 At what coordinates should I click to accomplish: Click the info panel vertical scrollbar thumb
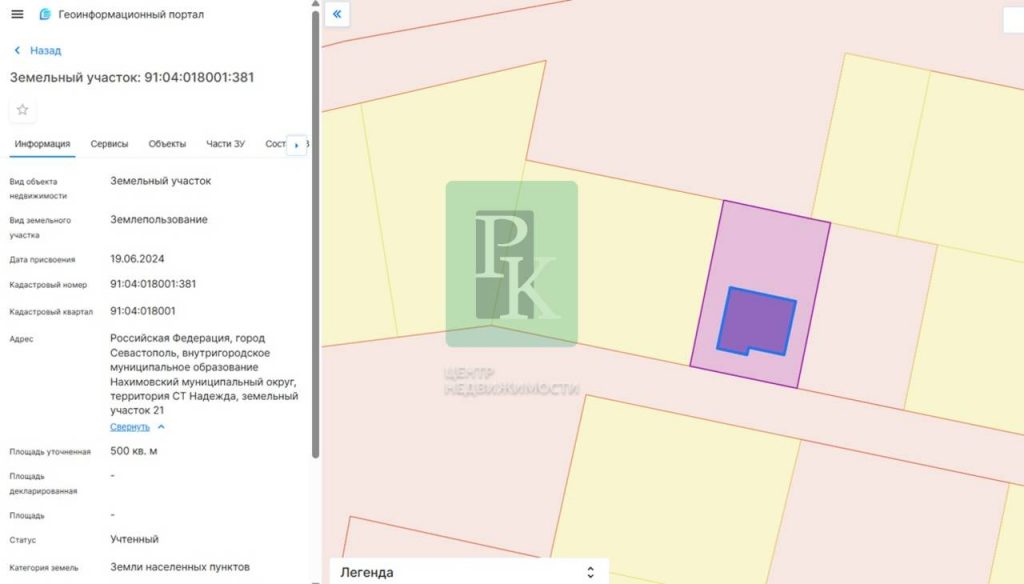(x=316, y=230)
